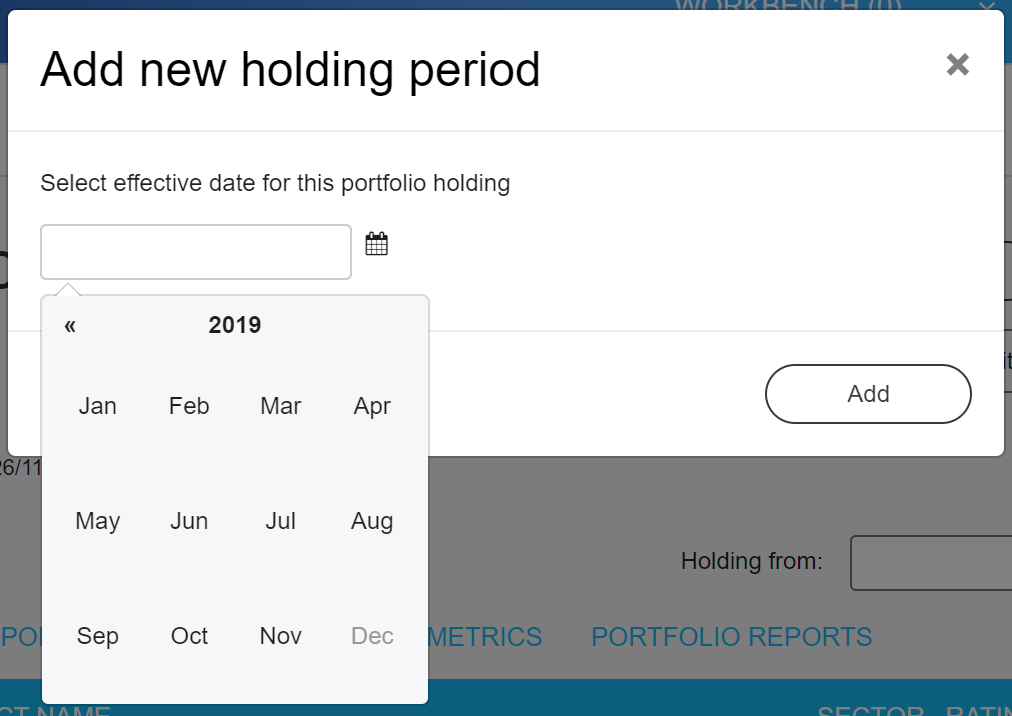1012x716 pixels.
Task: Close the Add new holding period dialog
Action: [x=957, y=65]
